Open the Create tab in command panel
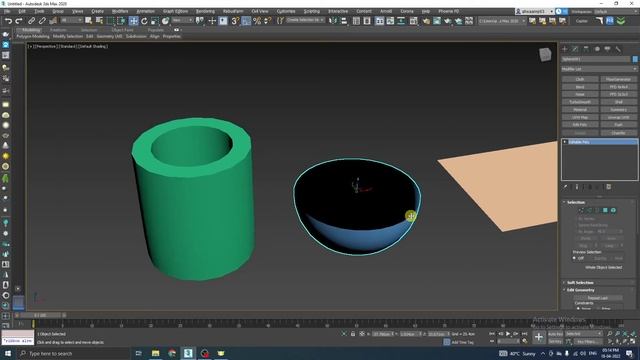The image size is (640, 360). click(565, 49)
